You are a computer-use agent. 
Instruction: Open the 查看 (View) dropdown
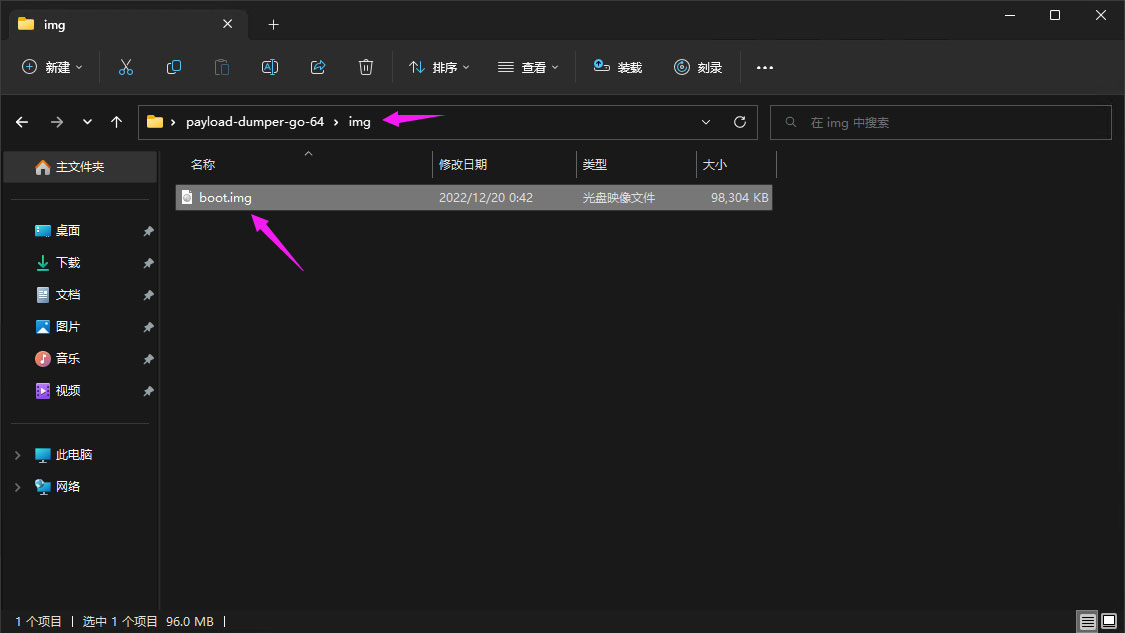click(528, 67)
